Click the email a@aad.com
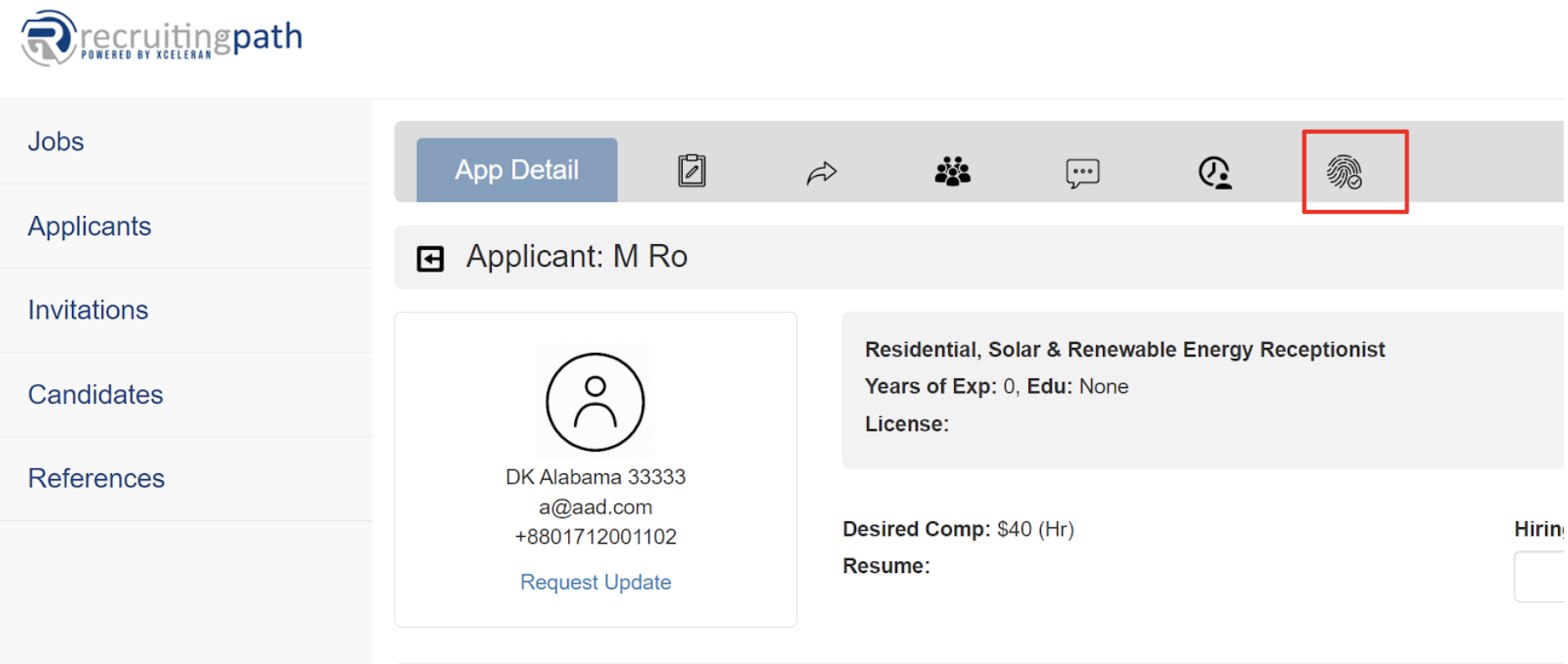1568x664 pixels. [x=596, y=507]
